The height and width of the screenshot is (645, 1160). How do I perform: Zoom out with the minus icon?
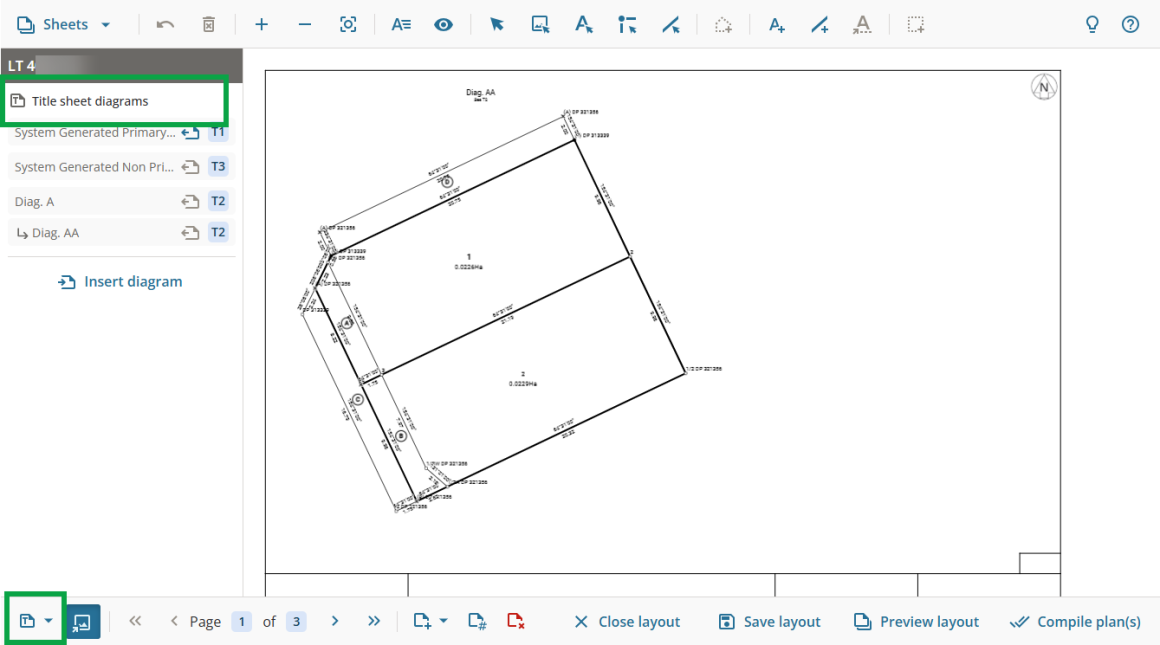click(305, 24)
